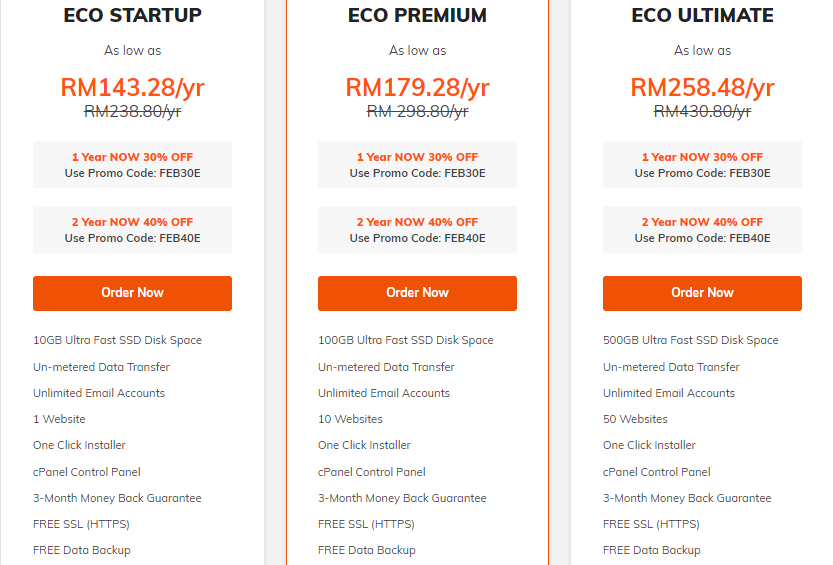This screenshot has height=565, width=833.
Task: Select the Eco Premium 1 Year 30% OFF promo box
Action: pyautogui.click(x=417, y=165)
